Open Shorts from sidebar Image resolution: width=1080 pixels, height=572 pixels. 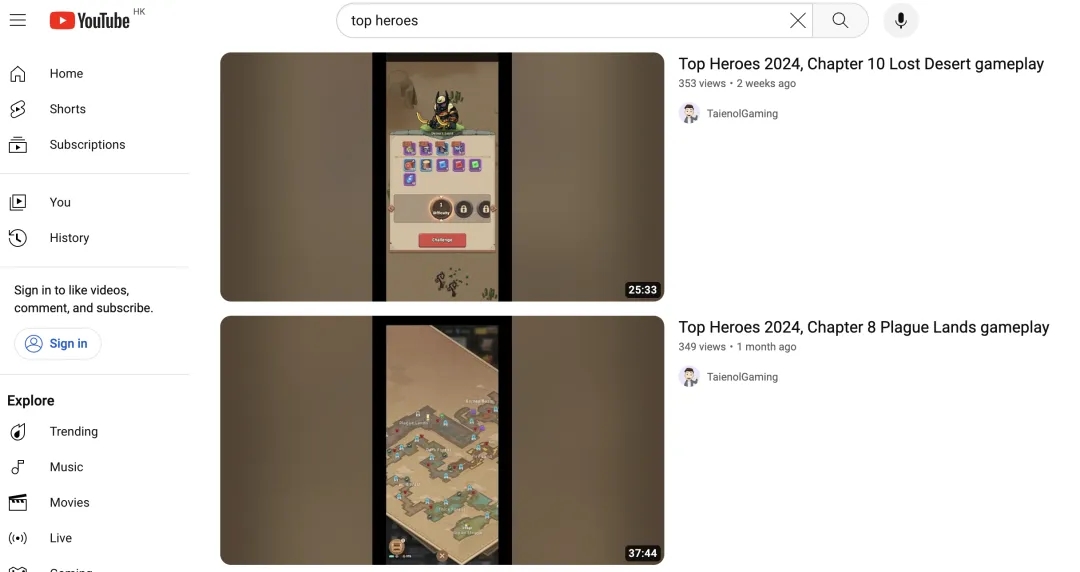click(94, 109)
